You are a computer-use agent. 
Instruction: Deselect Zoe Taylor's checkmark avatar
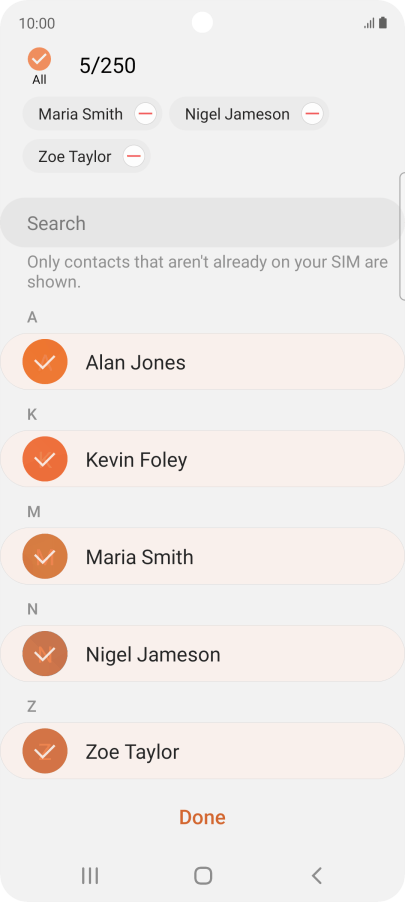45,751
